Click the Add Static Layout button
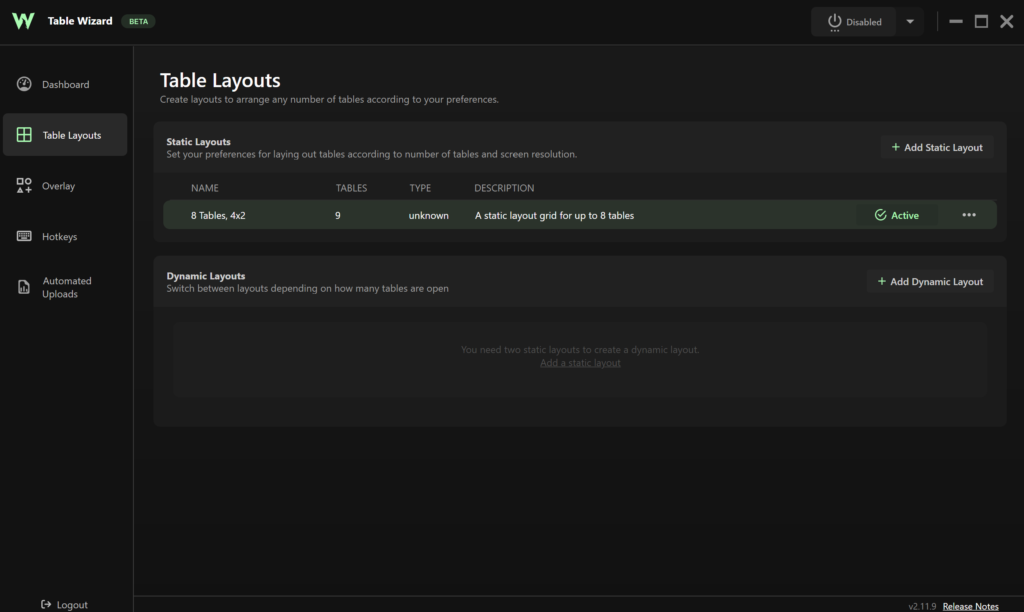1024x612 pixels. [x=936, y=147]
